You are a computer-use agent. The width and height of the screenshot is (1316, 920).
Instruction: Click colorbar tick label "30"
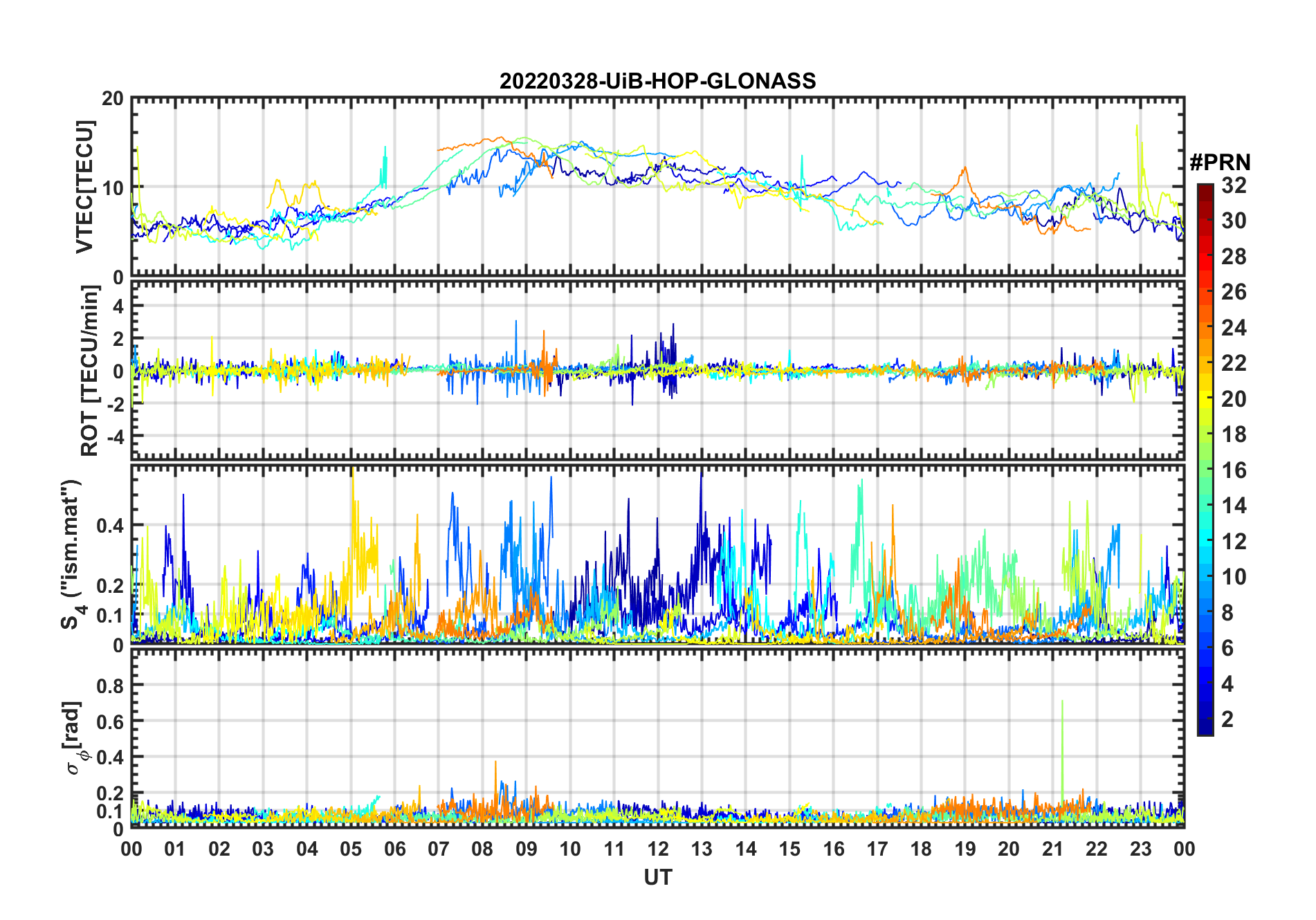1234,221
